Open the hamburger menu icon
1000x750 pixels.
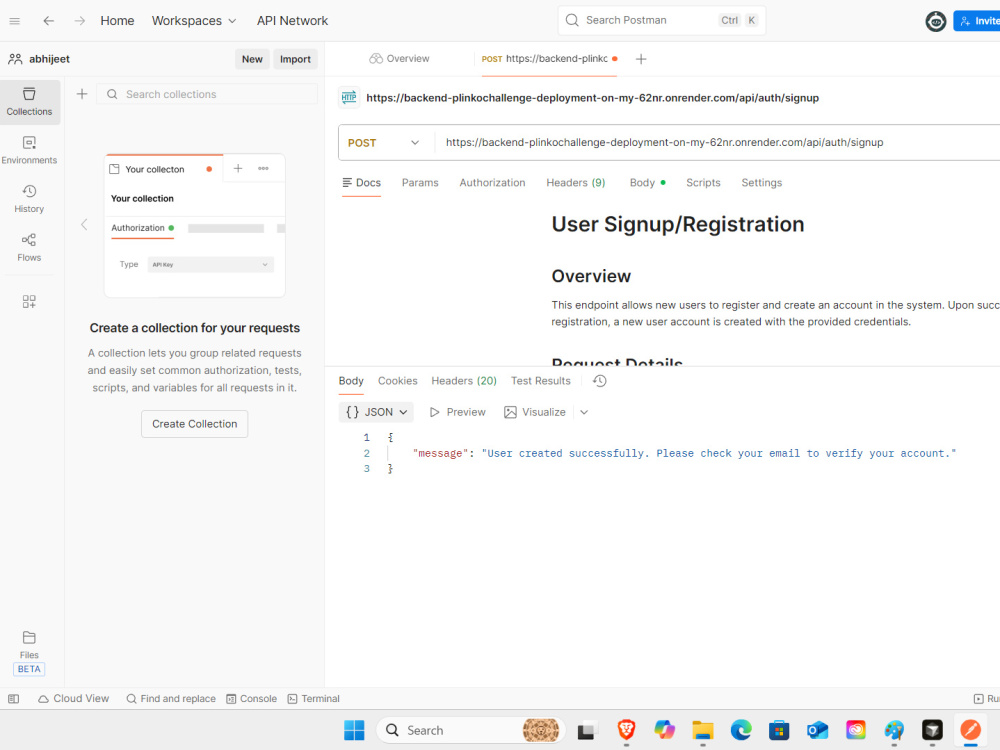[15, 21]
